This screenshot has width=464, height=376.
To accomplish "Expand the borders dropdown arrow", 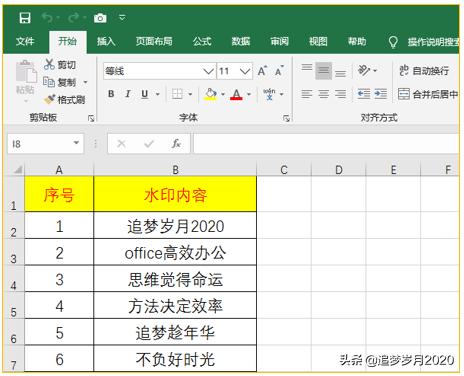I will 190,94.
